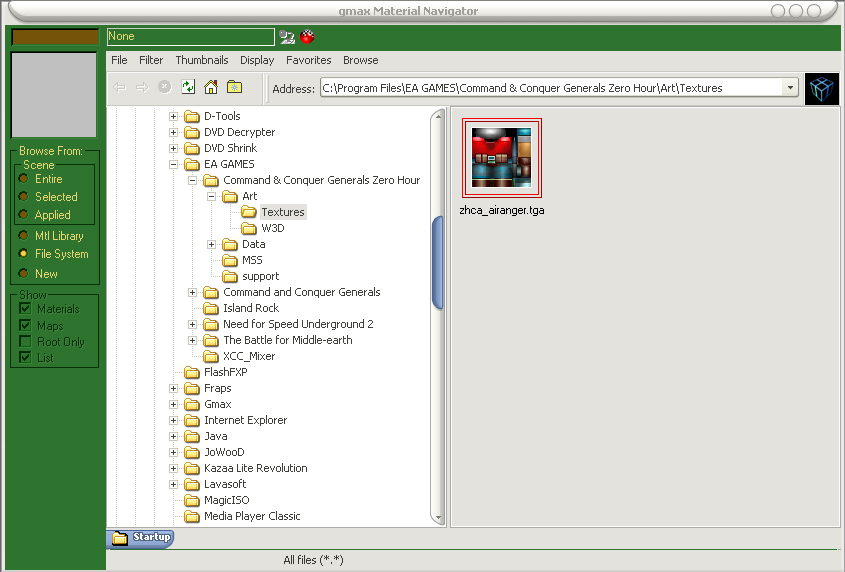Select the XCC_Mixer folder icon

pyautogui.click(x=211, y=356)
